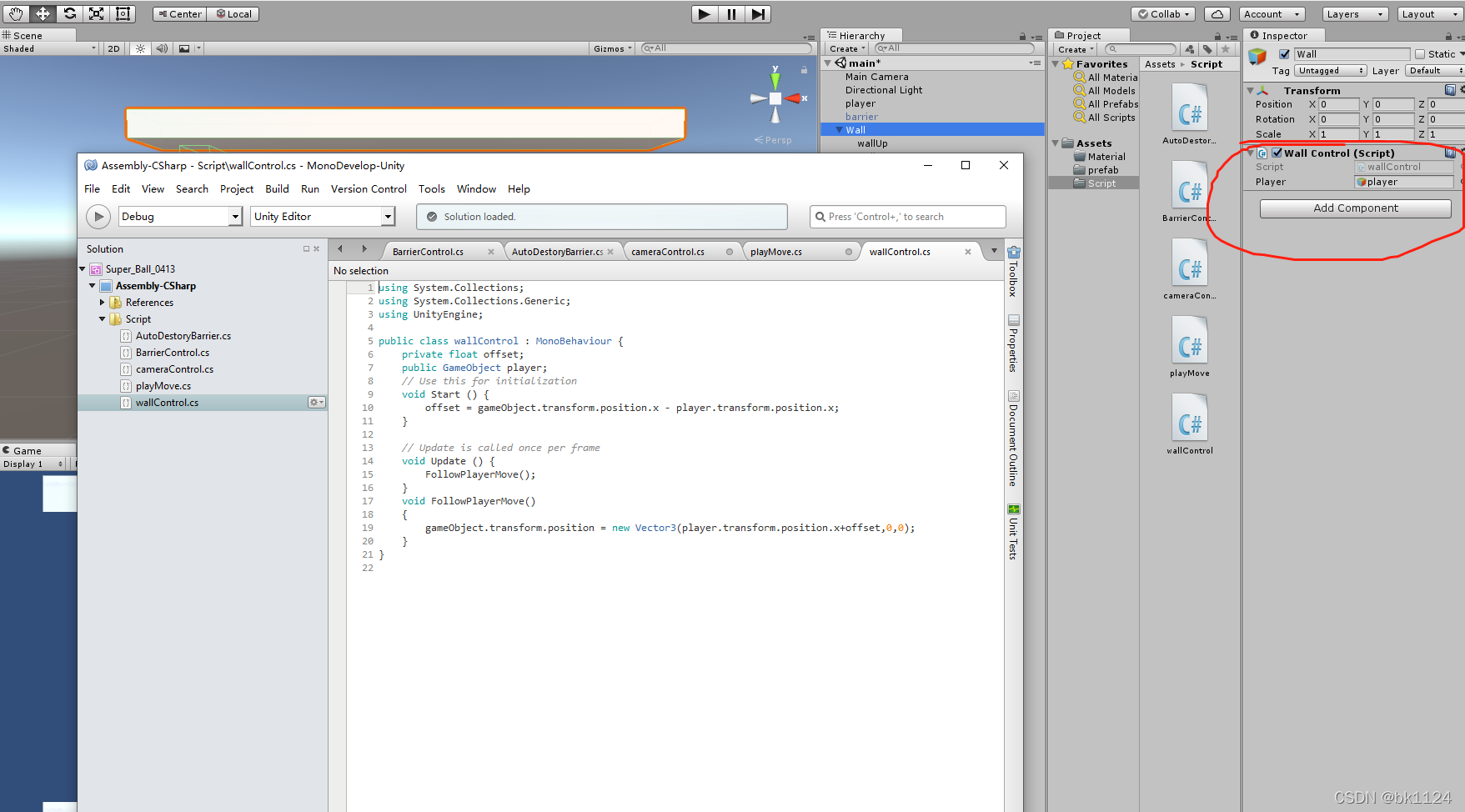Select All Prefabs favorite search
This screenshot has width=1465, height=812.
tap(1106, 104)
